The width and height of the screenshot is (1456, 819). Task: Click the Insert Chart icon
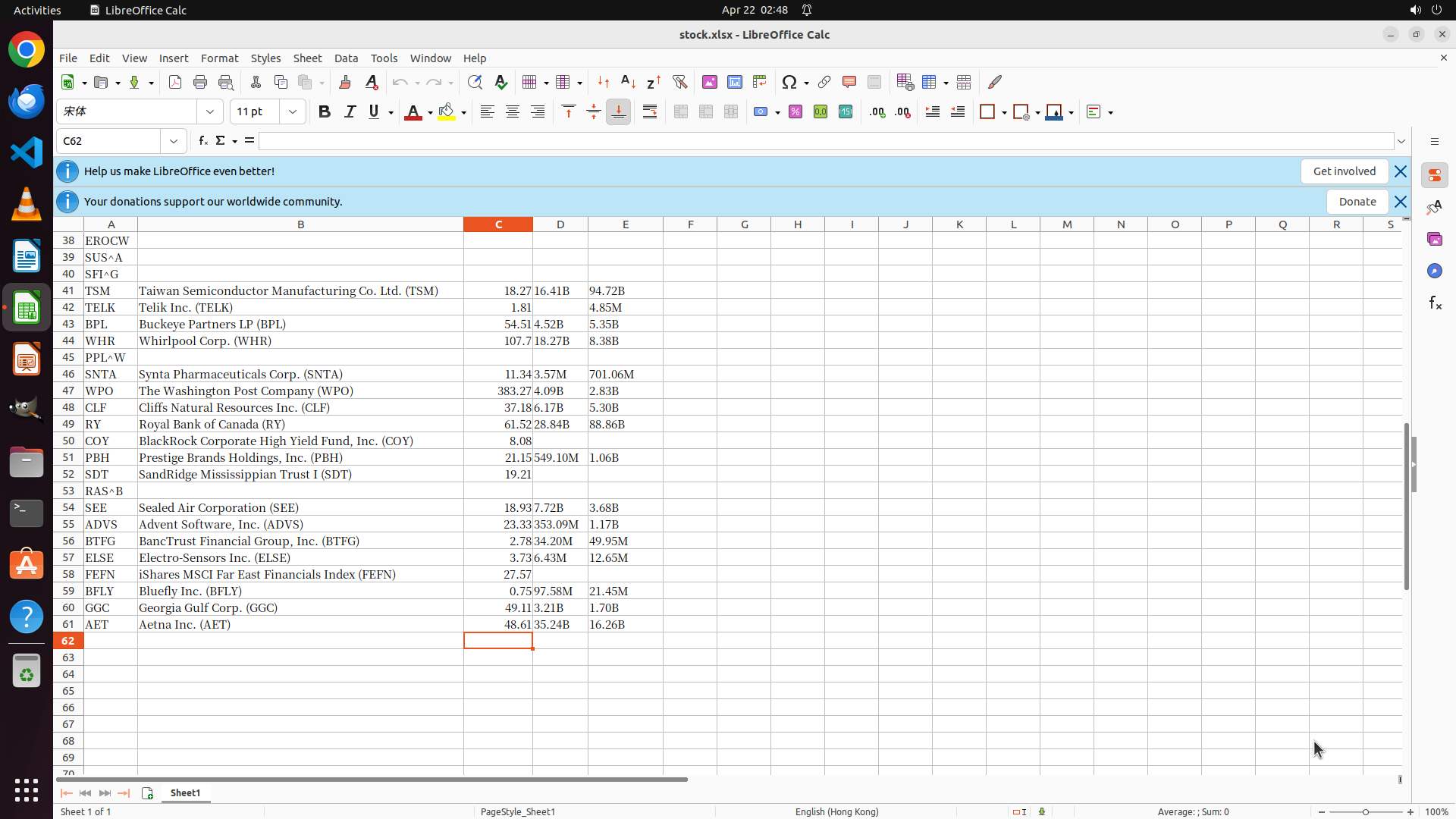734,82
